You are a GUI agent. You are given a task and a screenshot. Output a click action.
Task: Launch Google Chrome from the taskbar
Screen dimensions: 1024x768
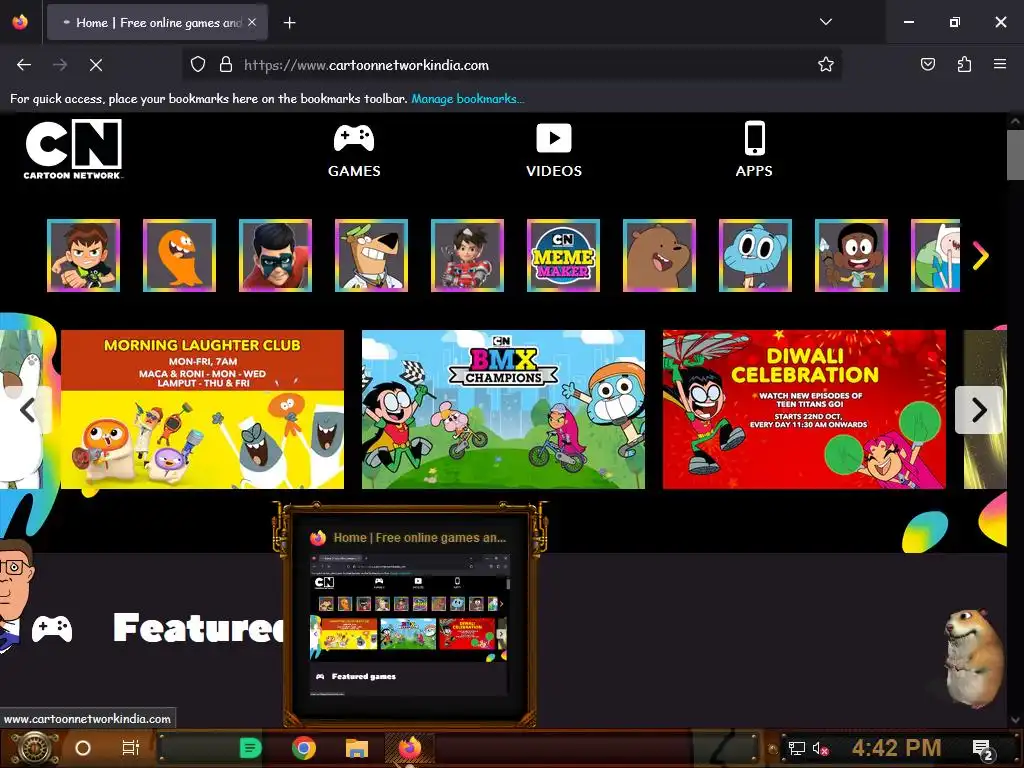304,748
